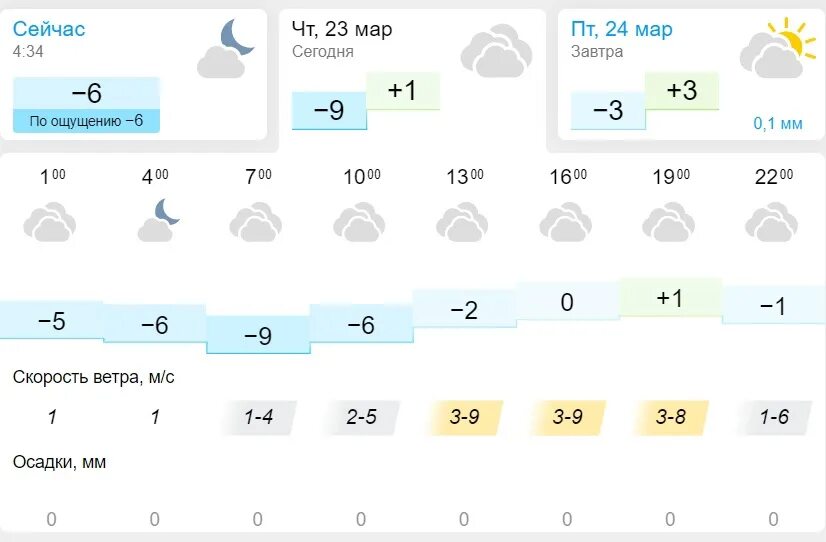Image resolution: width=826 pixels, height=542 pixels.
Task: Click the 3-9 wind speed badge at 13:00
Action: [x=464, y=417]
